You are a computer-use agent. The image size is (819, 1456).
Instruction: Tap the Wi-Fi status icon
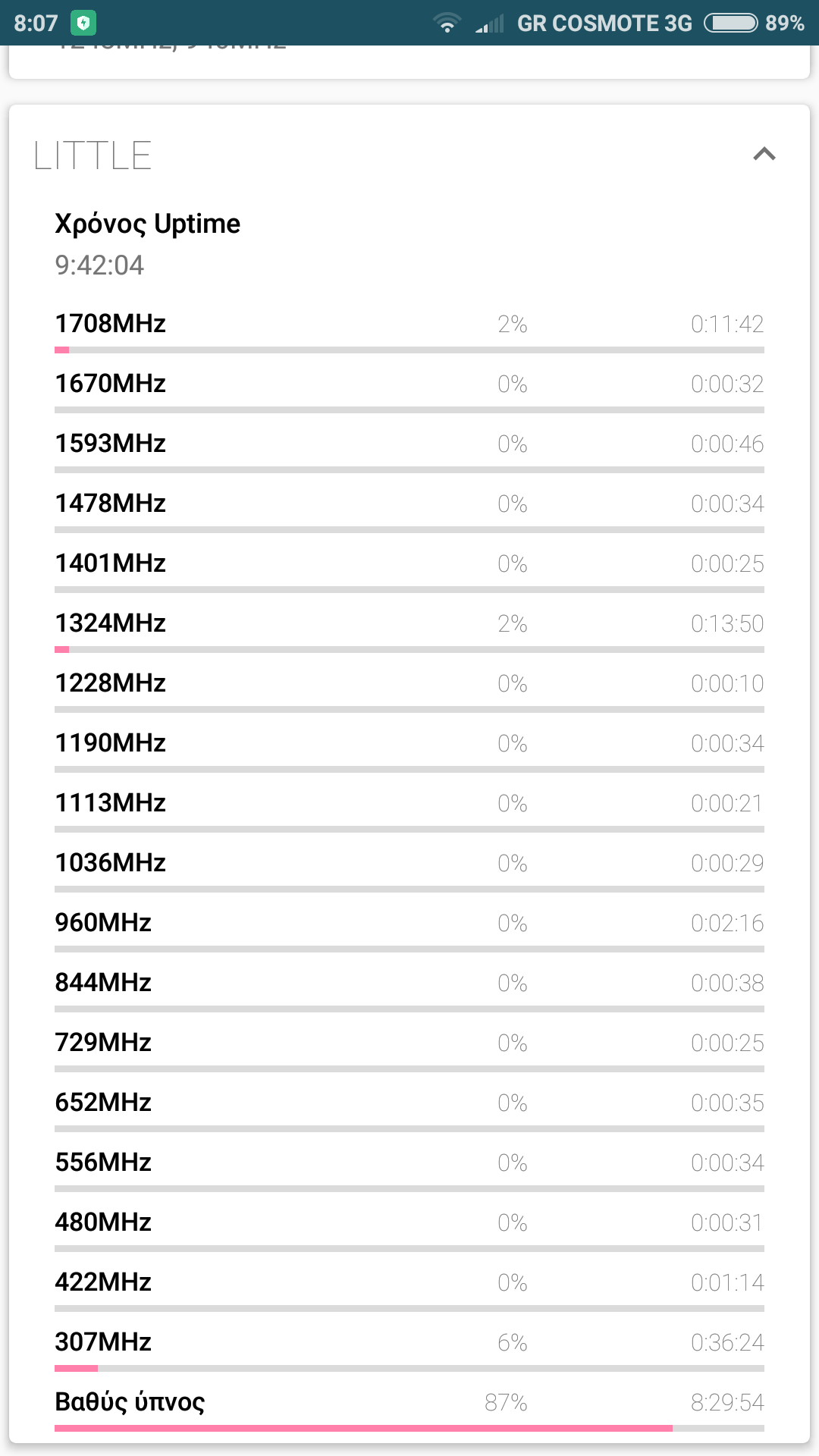447,24
